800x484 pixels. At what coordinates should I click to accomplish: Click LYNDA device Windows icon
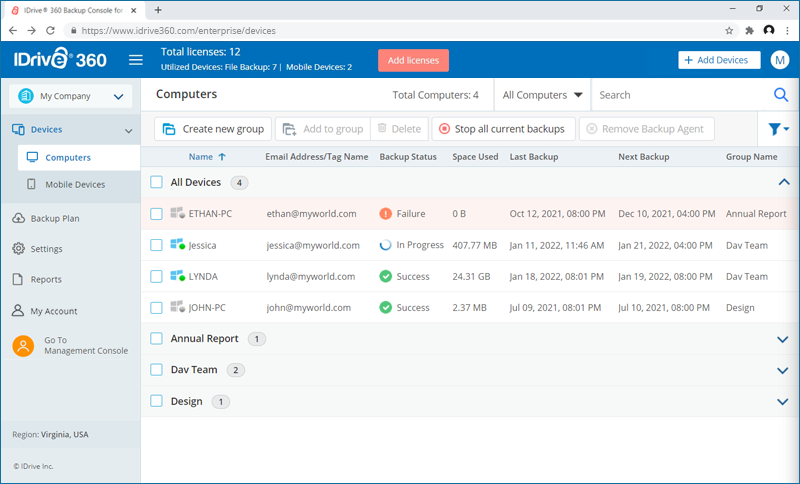pos(178,276)
